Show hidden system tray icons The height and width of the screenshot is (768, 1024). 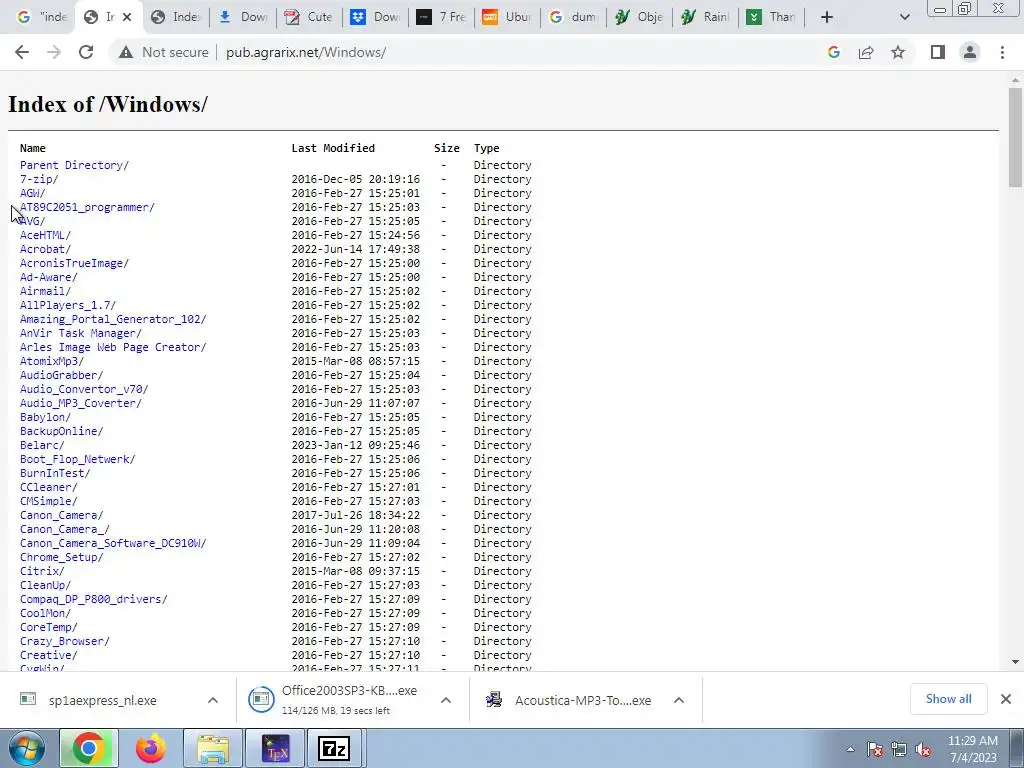(850, 749)
